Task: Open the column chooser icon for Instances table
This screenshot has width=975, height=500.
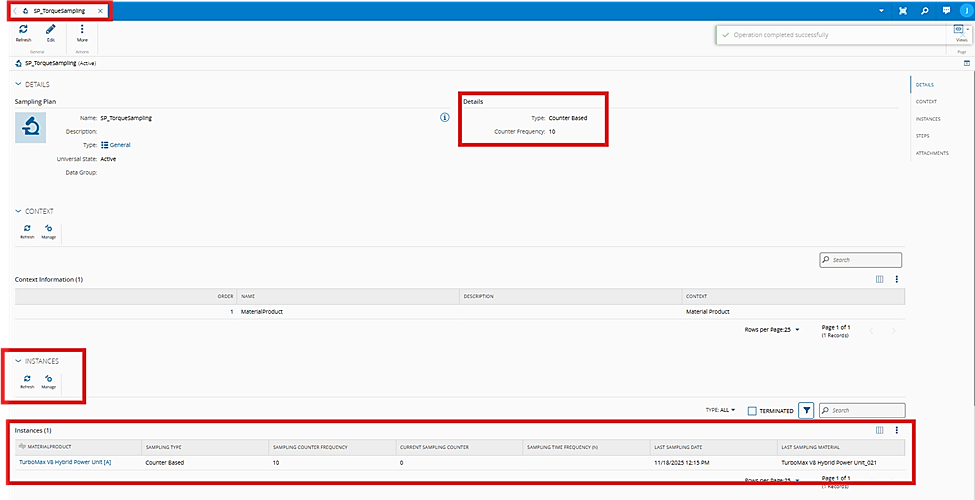Action: (x=879, y=430)
